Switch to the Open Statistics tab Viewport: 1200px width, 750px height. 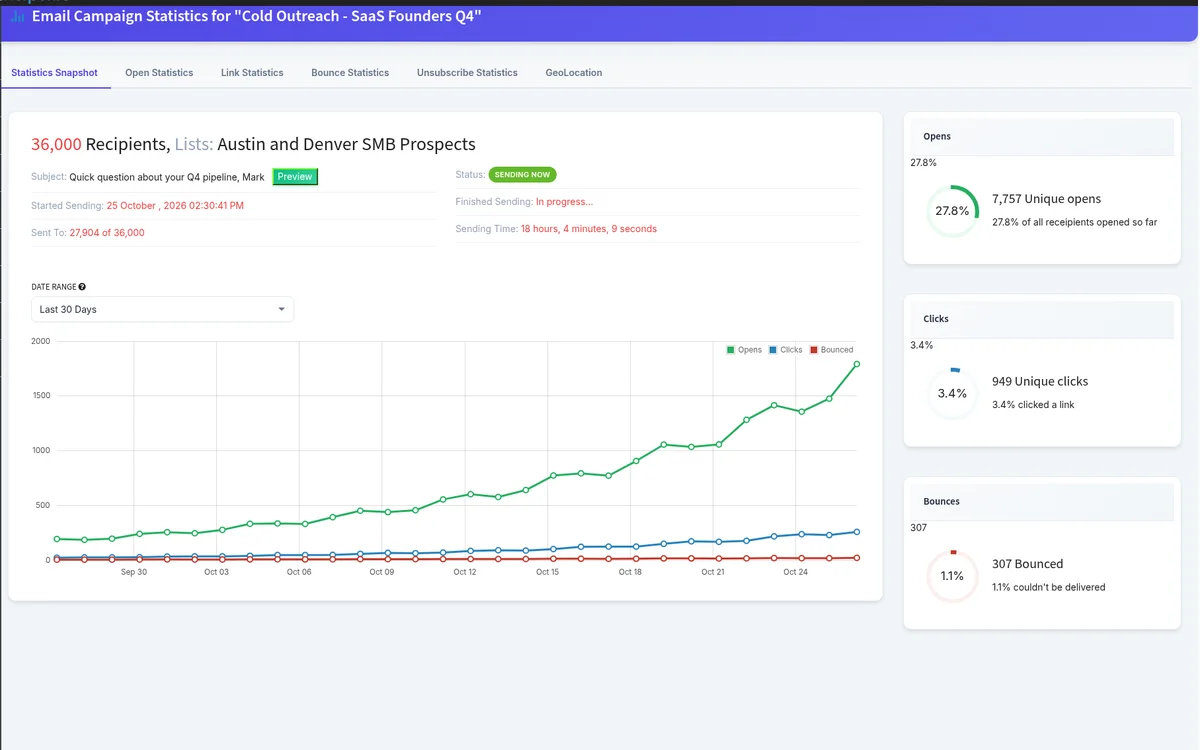coord(159,73)
